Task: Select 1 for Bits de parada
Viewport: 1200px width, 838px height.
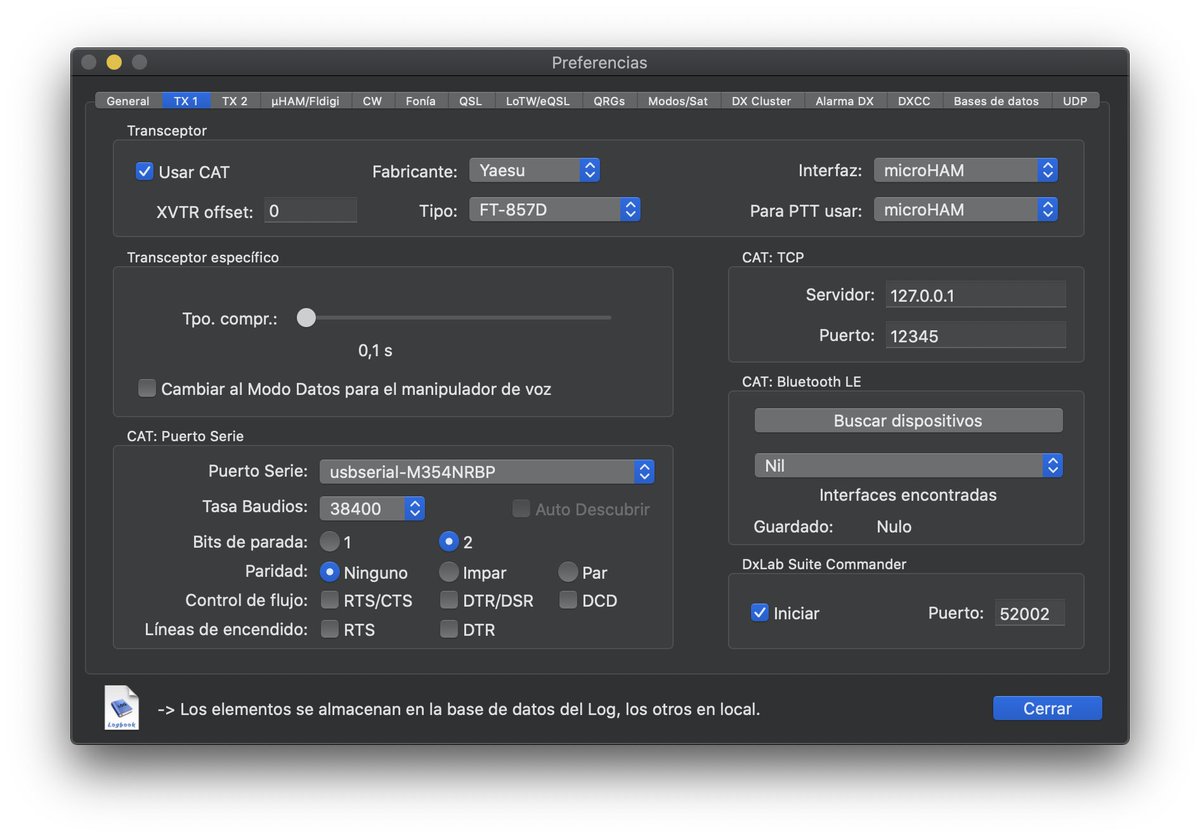Action: pos(329,542)
